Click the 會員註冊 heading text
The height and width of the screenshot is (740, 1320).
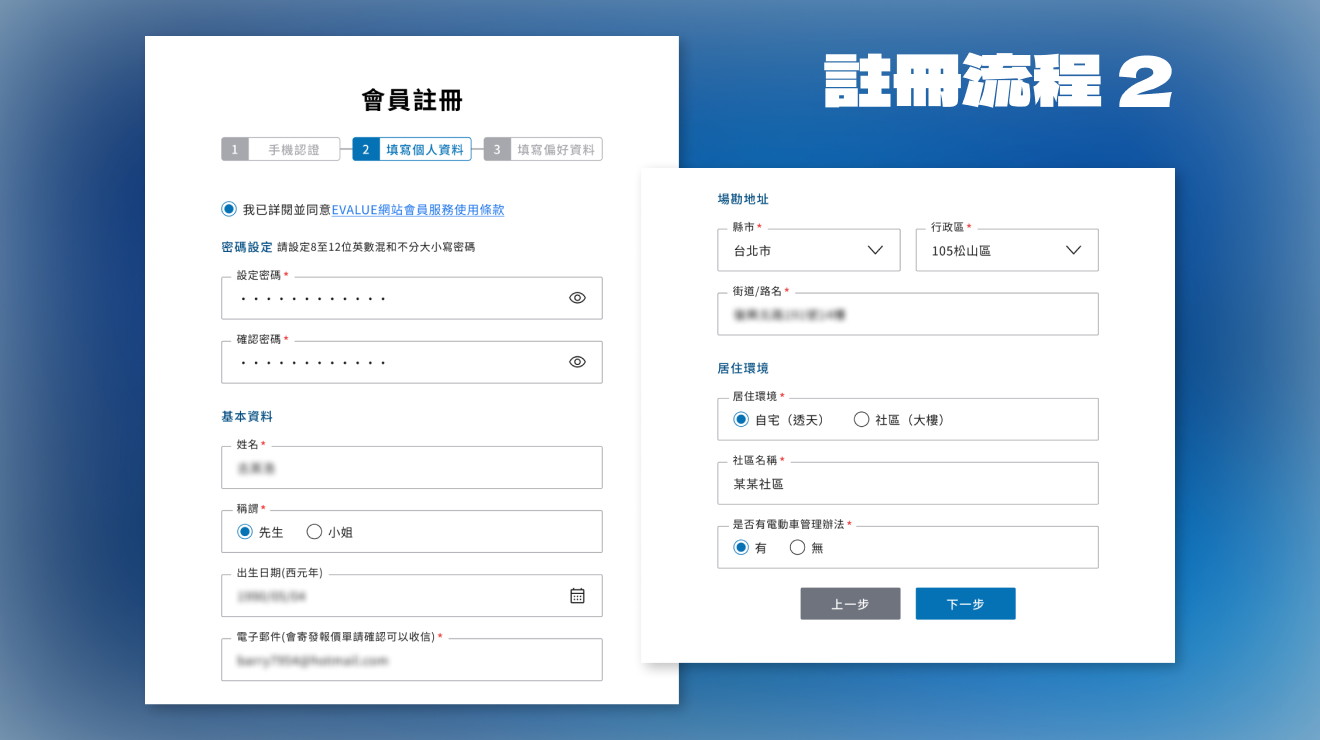[412, 100]
